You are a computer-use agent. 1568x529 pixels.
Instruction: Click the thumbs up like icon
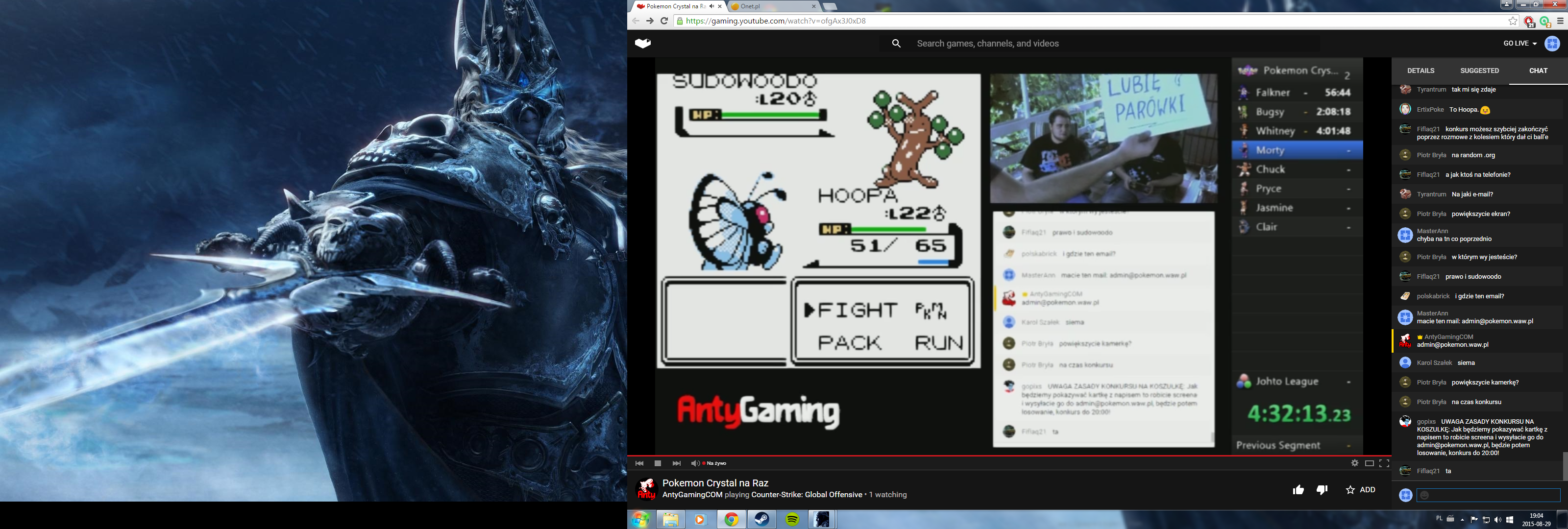(1298, 489)
